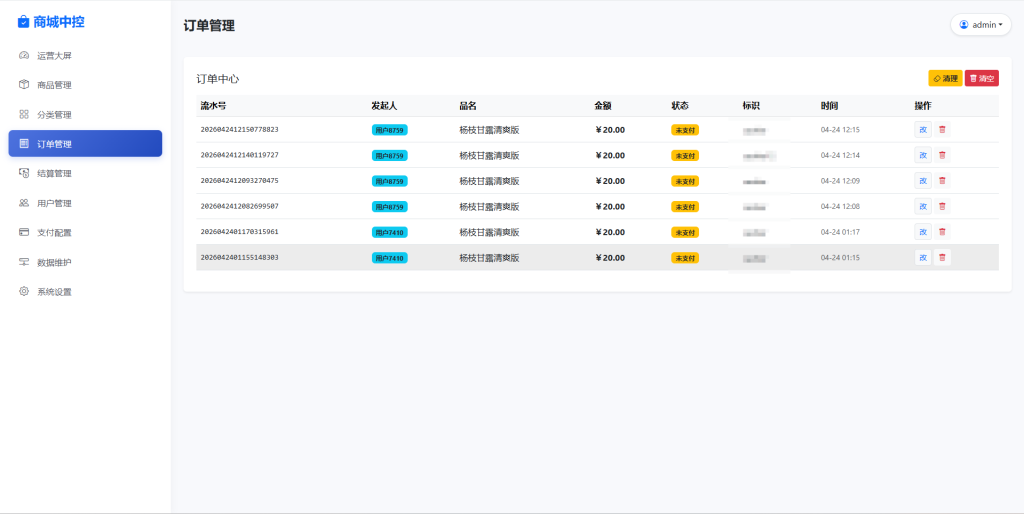Delete order 2026042401155148303 using trash icon
The image size is (1024, 514).
[x=942, y=258]
